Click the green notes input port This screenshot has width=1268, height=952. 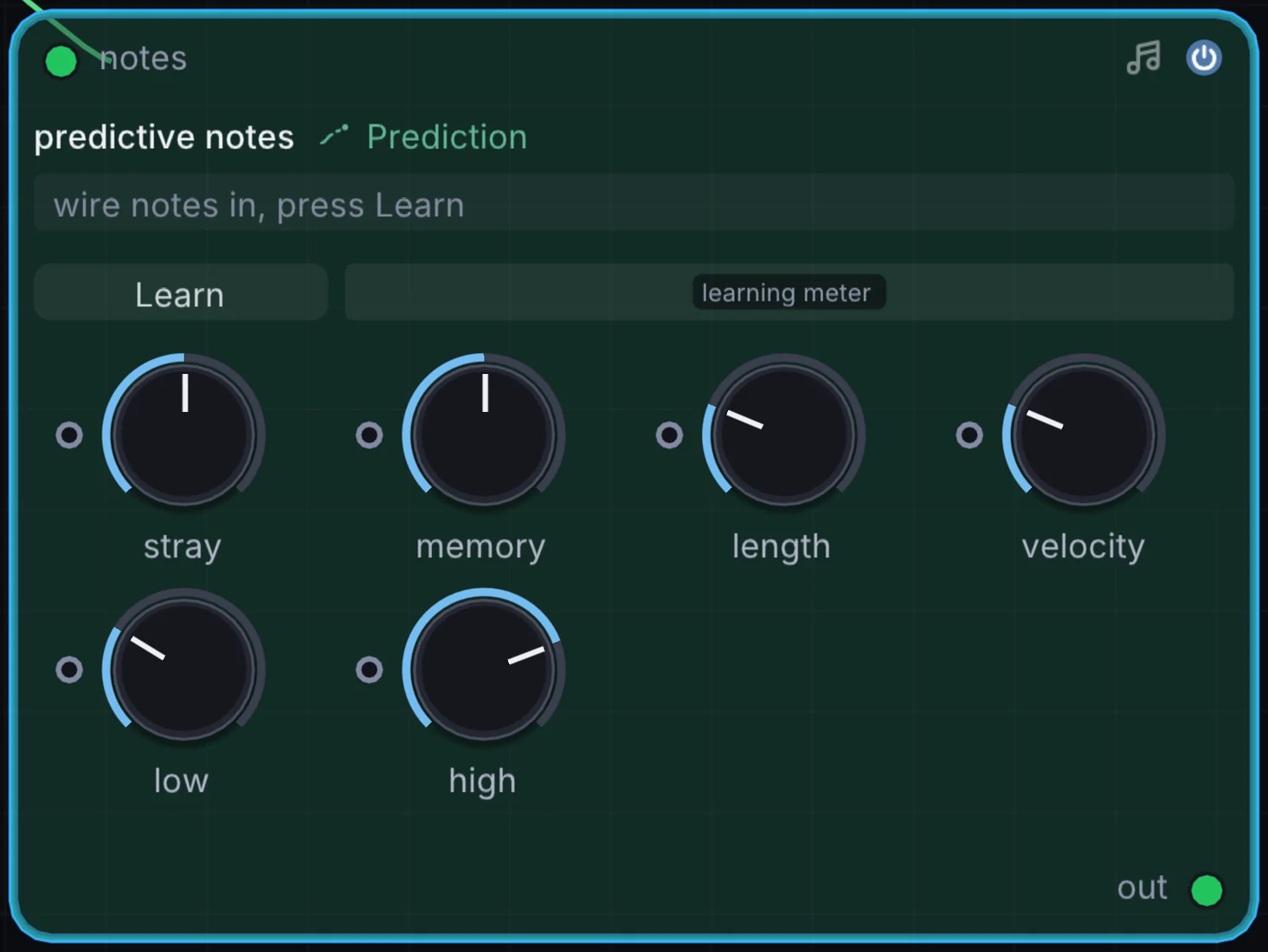(61, 61)
